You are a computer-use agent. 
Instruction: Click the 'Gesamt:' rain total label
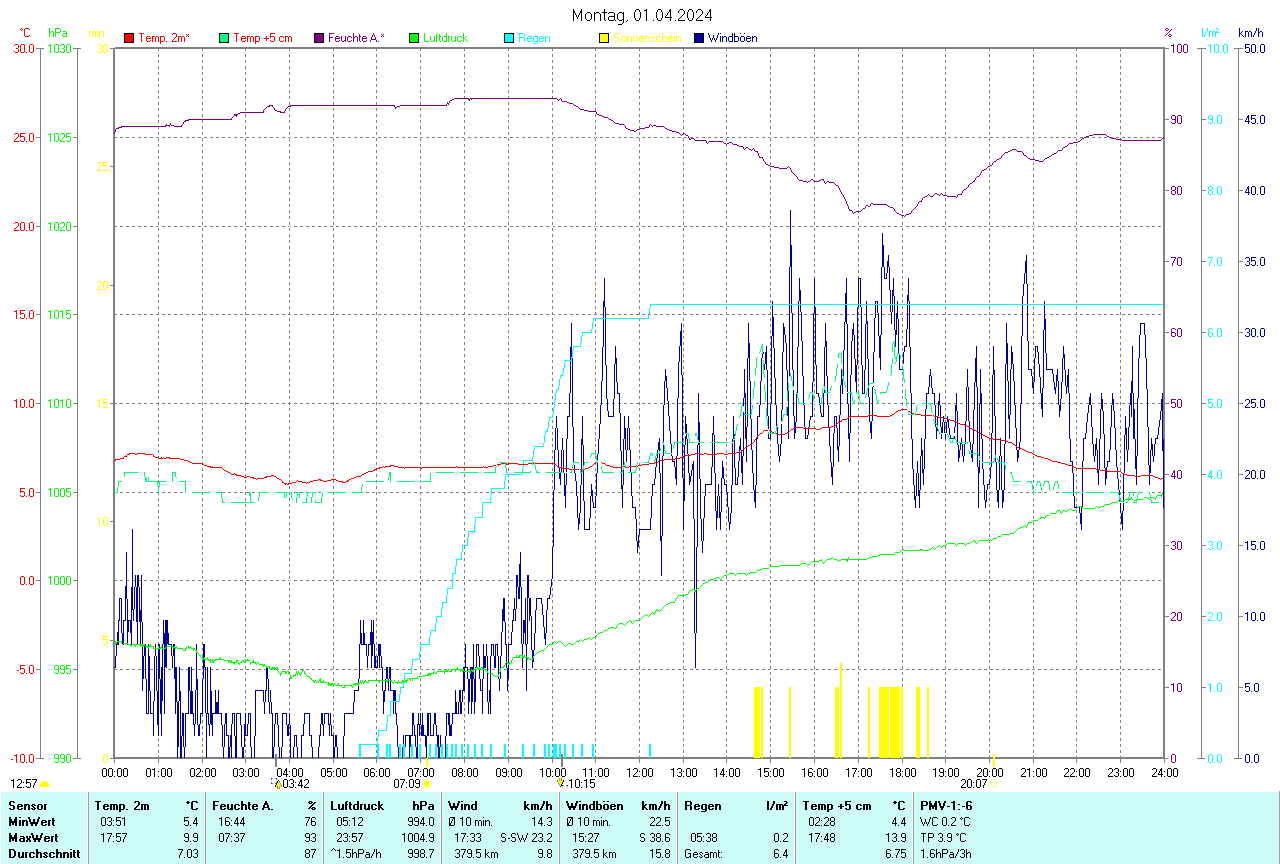[704, 854]
